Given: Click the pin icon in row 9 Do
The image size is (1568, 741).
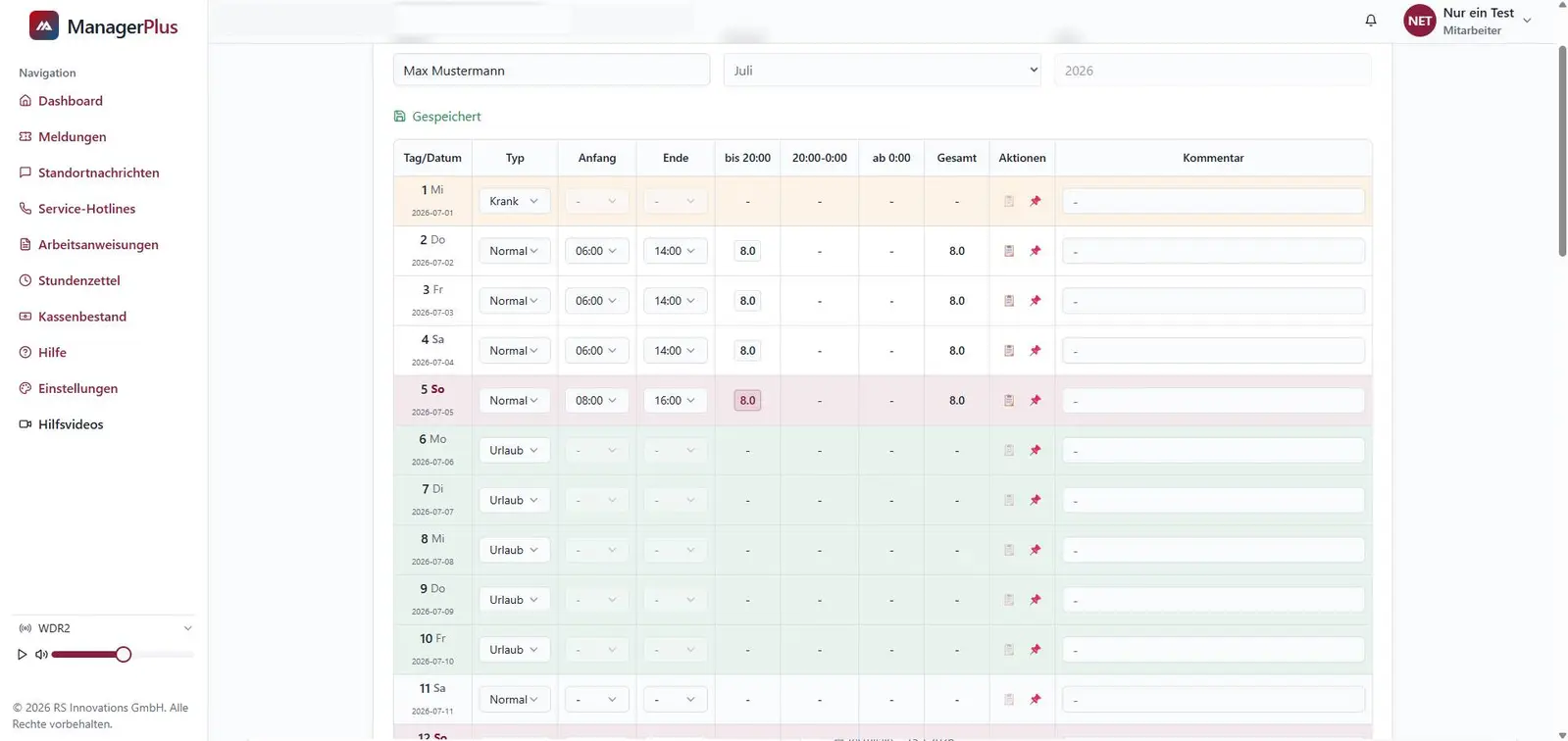Looking at the screenshot, I should (x=1036, y=600).
